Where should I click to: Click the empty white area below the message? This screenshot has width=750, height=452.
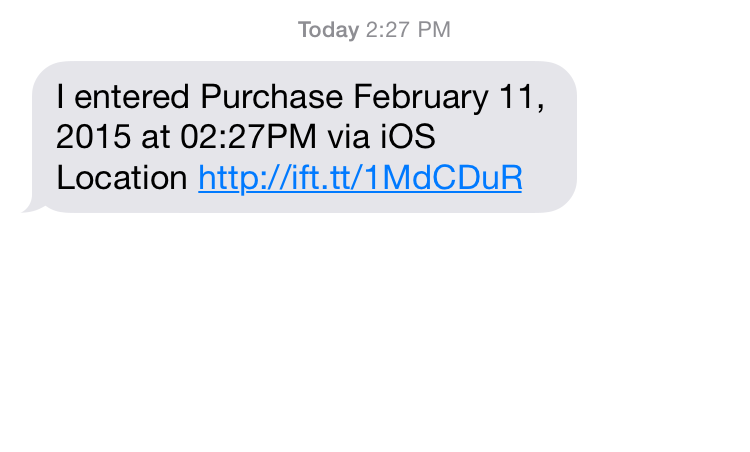(x=375, y=340)
